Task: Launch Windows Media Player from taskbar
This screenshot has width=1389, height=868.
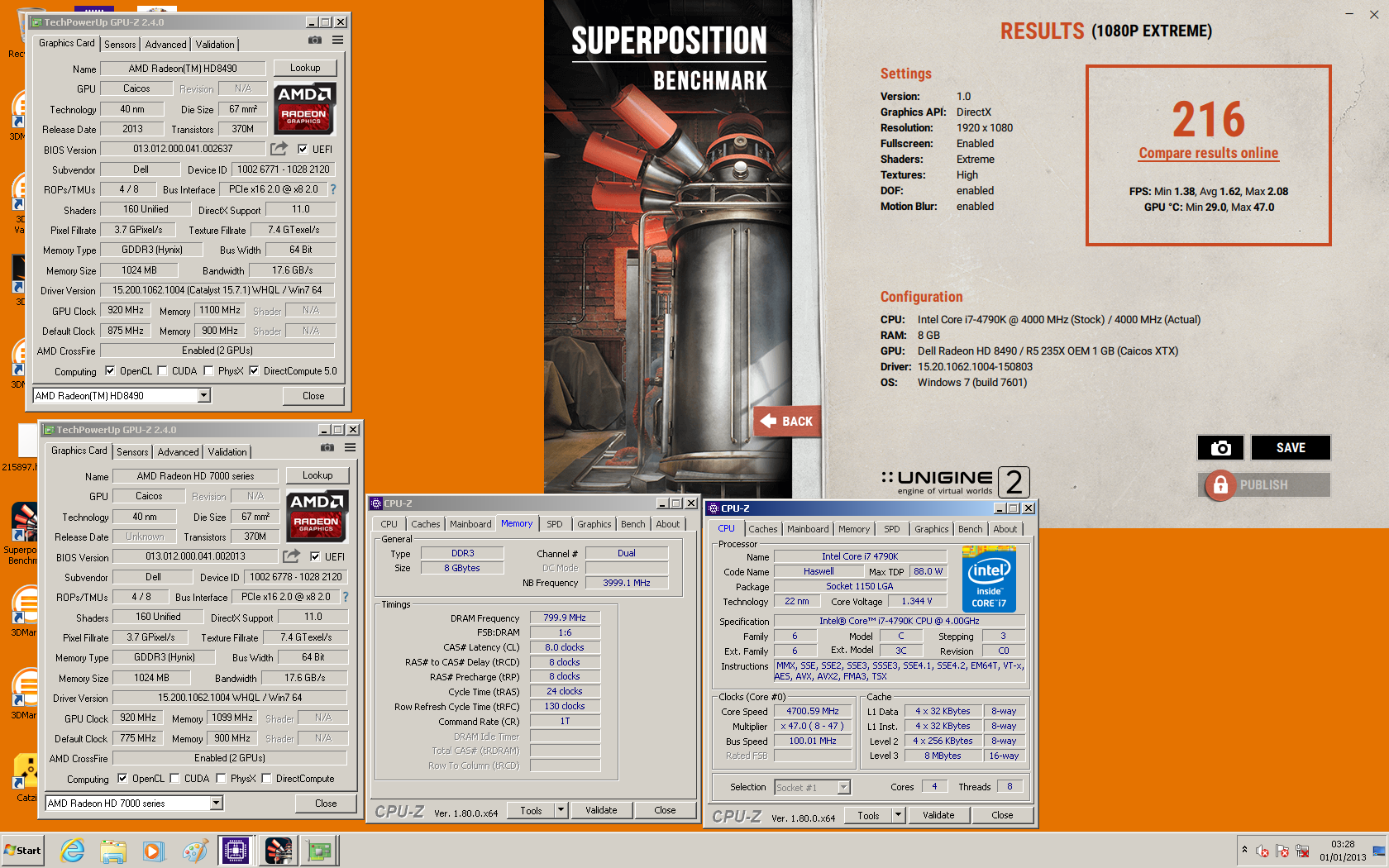Action: click(x=154, y=850)
